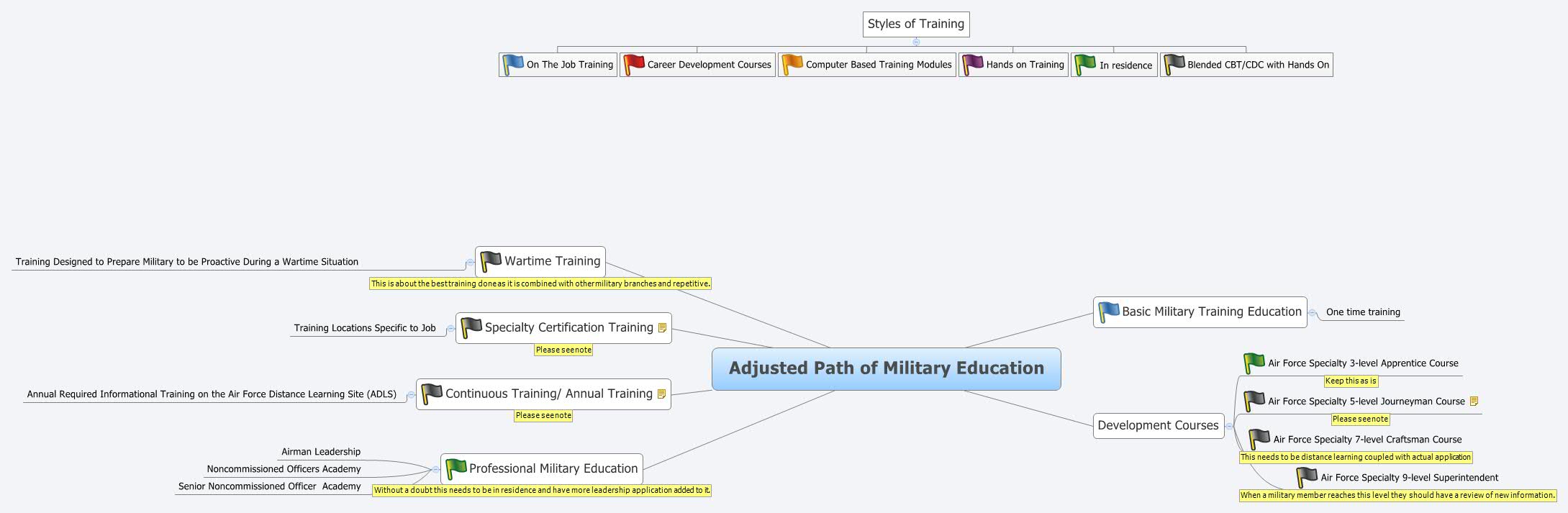Viewport: 1568px width, 513px height.
Task: Select Air Force Specialty 5-level Journeyman Course text
Action: pos(1366,401)
